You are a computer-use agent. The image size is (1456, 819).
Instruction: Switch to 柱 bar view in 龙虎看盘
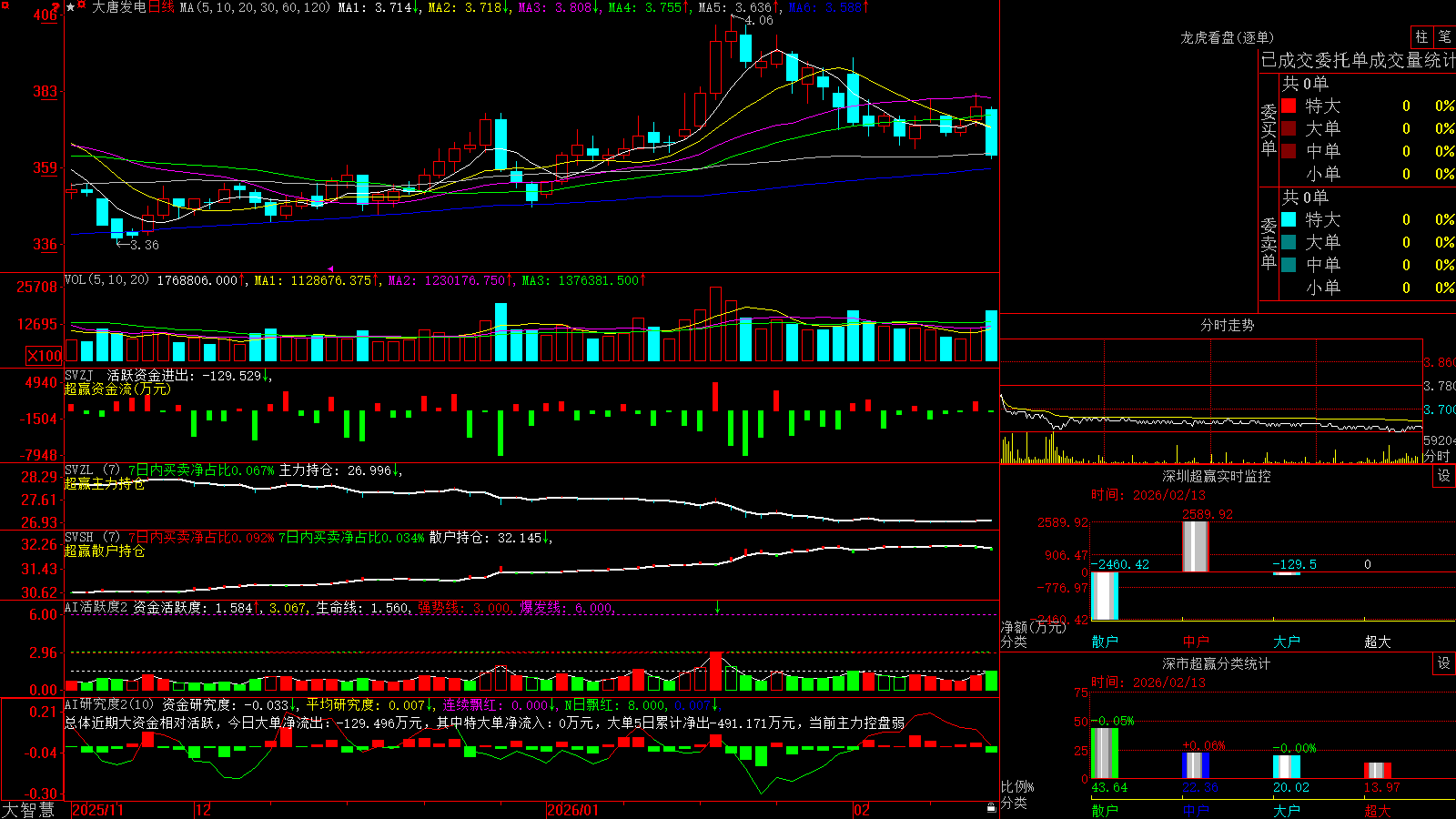pos(1421,37)
